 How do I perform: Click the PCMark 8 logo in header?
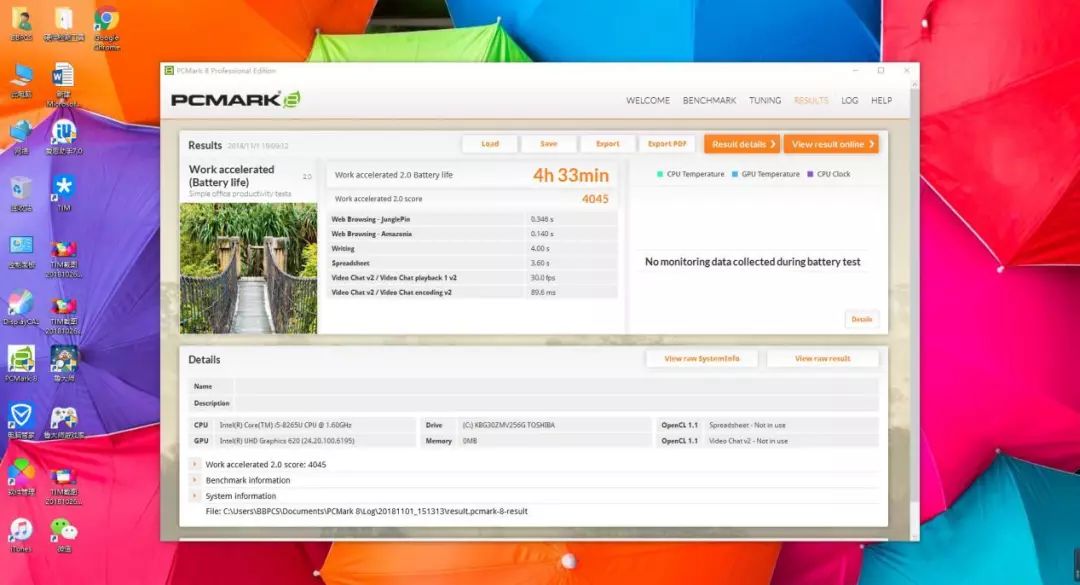click(236, 99)
